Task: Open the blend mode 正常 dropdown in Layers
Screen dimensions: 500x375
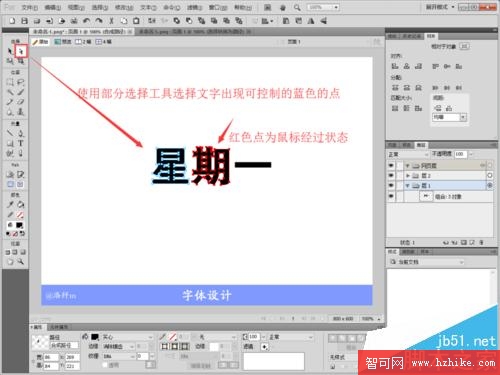Action: point(408,154)
